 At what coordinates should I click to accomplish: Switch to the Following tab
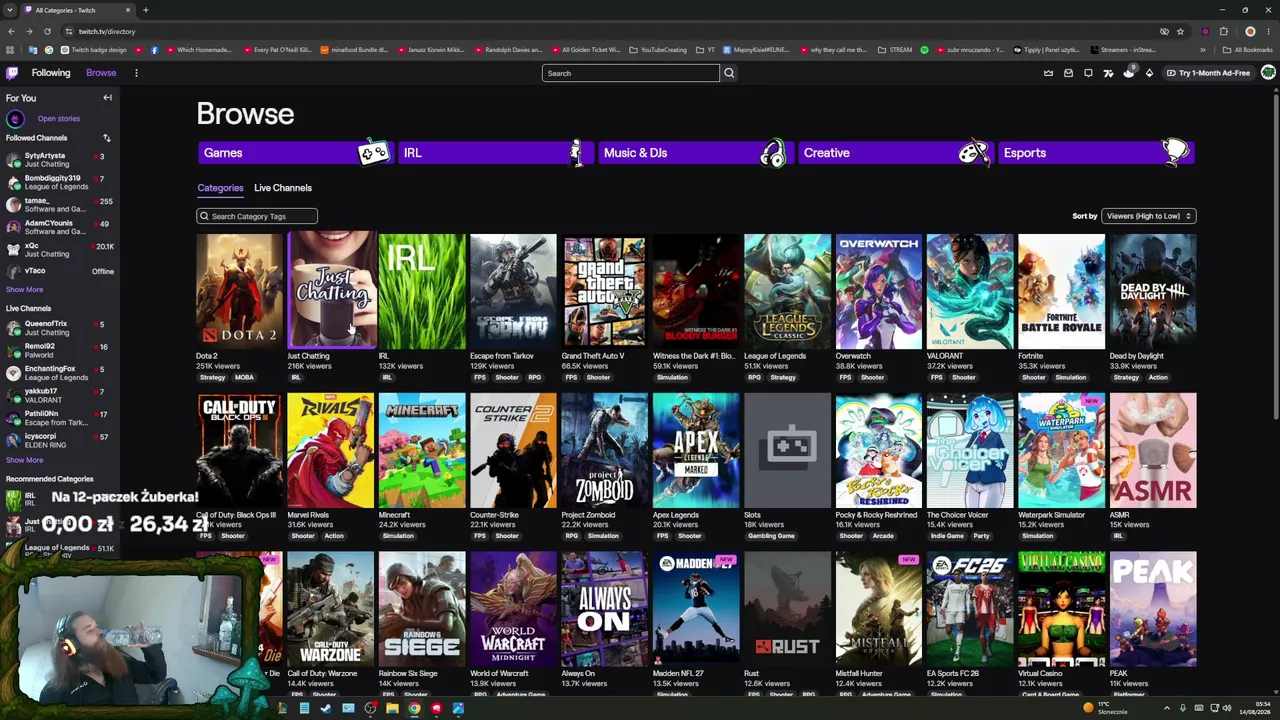click(51, 73)
